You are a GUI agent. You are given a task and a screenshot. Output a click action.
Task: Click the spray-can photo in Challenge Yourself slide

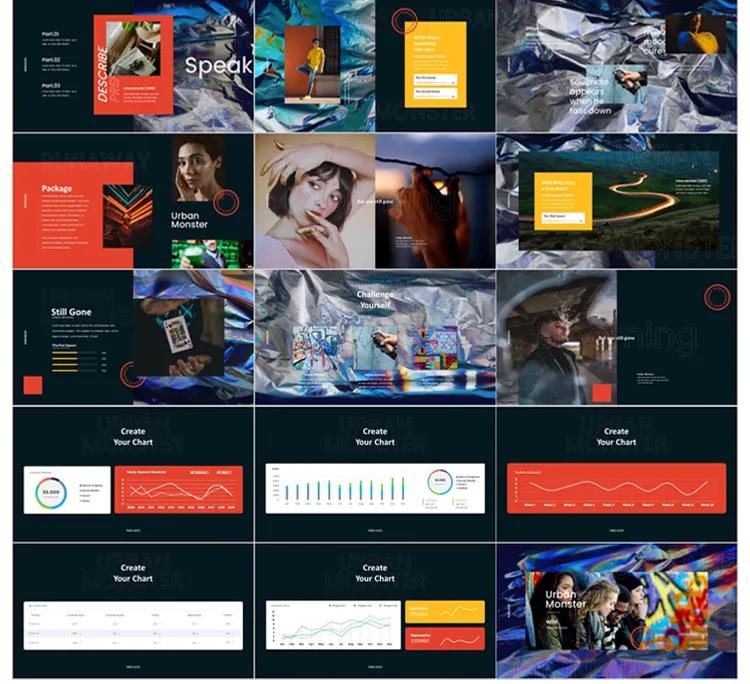[375, 347]
